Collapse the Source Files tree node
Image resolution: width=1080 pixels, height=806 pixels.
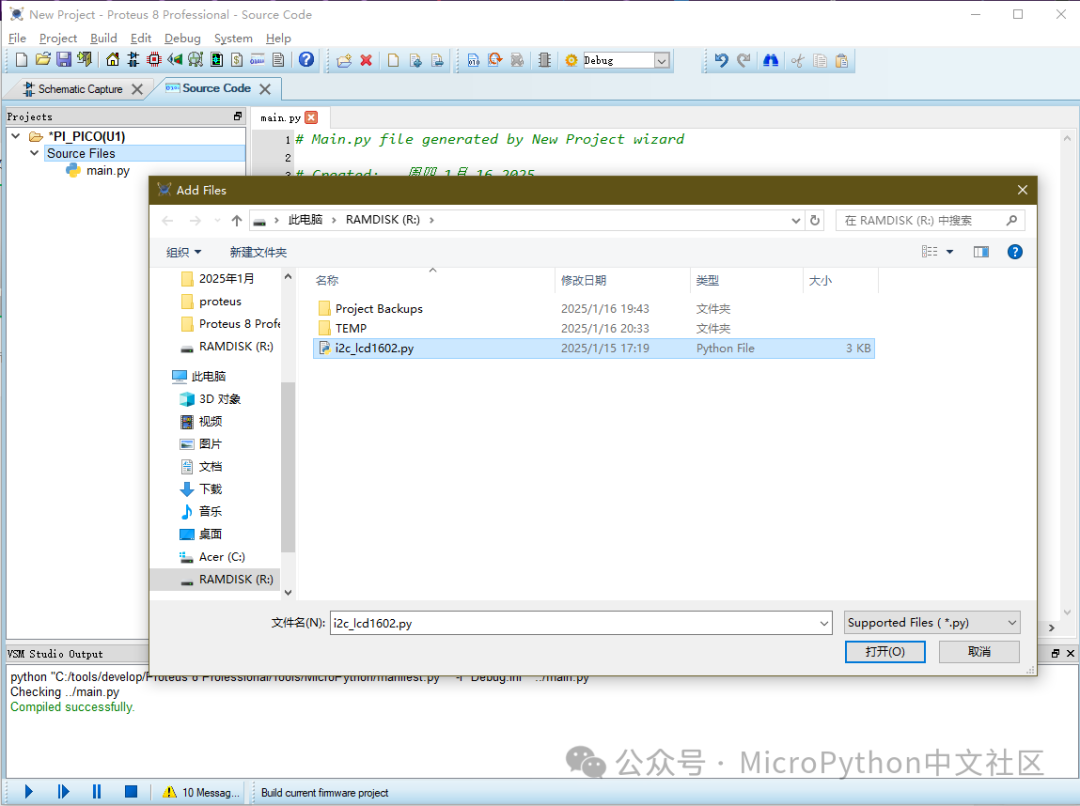[34, 153]
